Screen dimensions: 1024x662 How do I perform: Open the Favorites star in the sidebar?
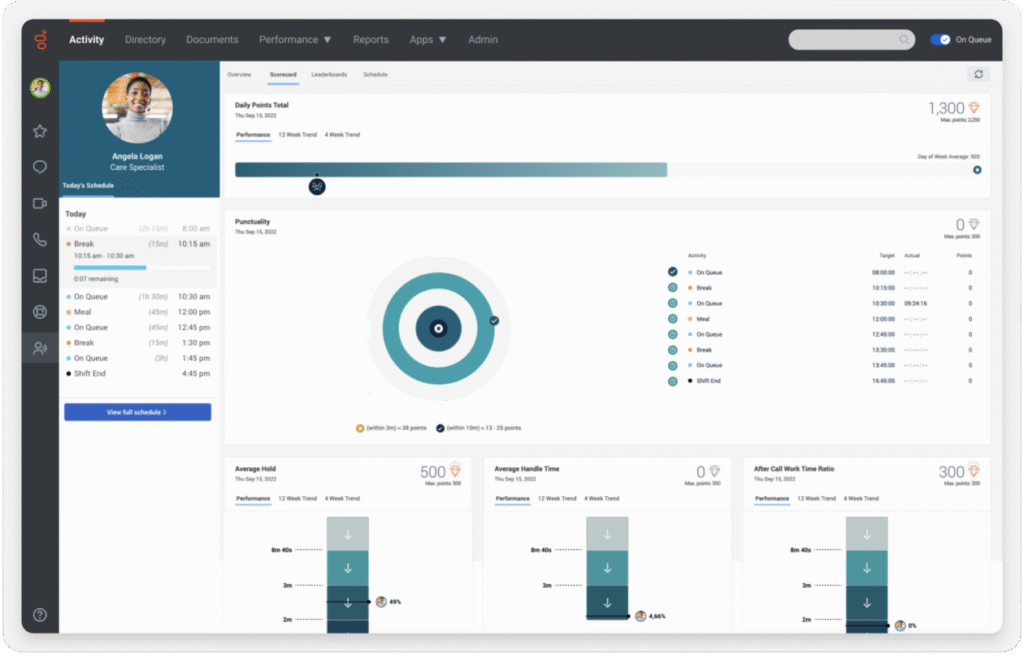coord(40,131)
